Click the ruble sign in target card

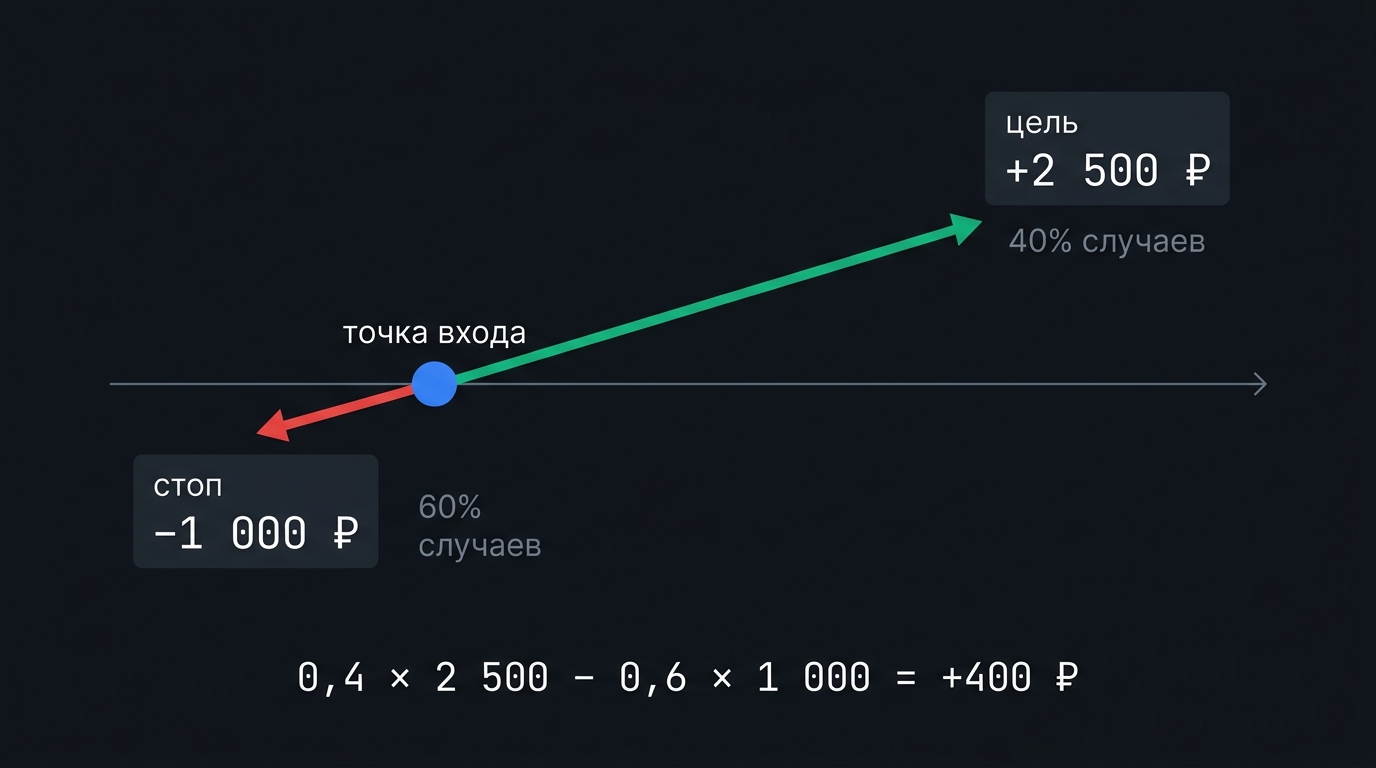[1197, 171]
